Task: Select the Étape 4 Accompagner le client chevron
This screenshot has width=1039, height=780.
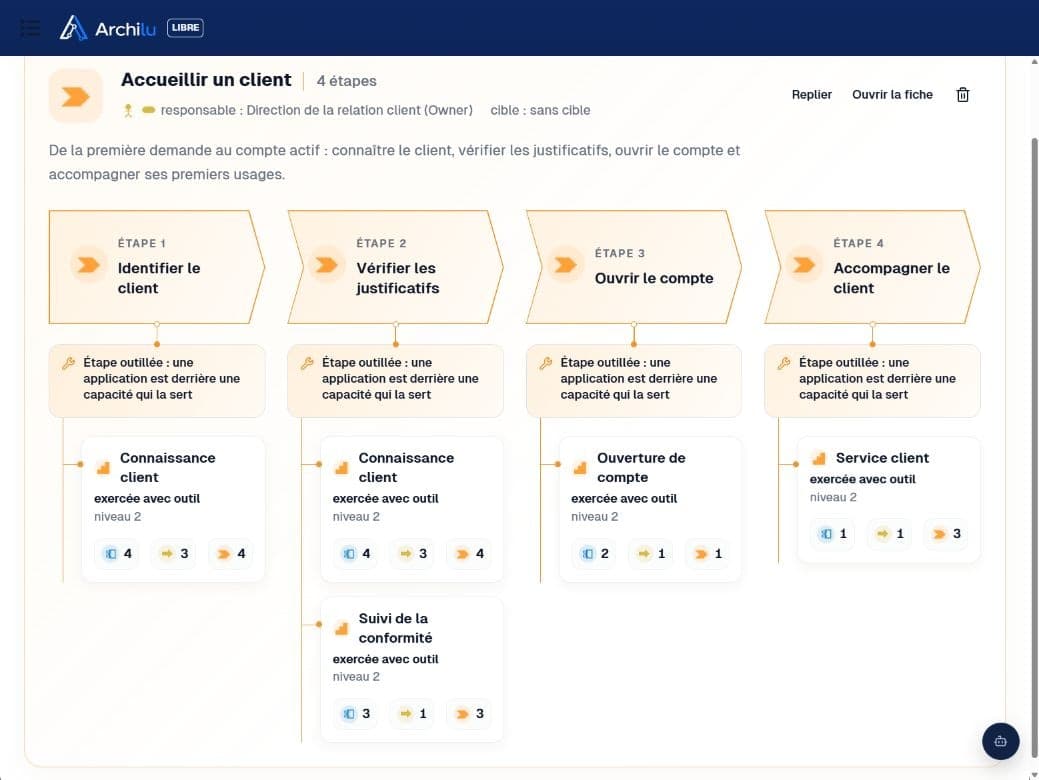Action: (873, 267)
